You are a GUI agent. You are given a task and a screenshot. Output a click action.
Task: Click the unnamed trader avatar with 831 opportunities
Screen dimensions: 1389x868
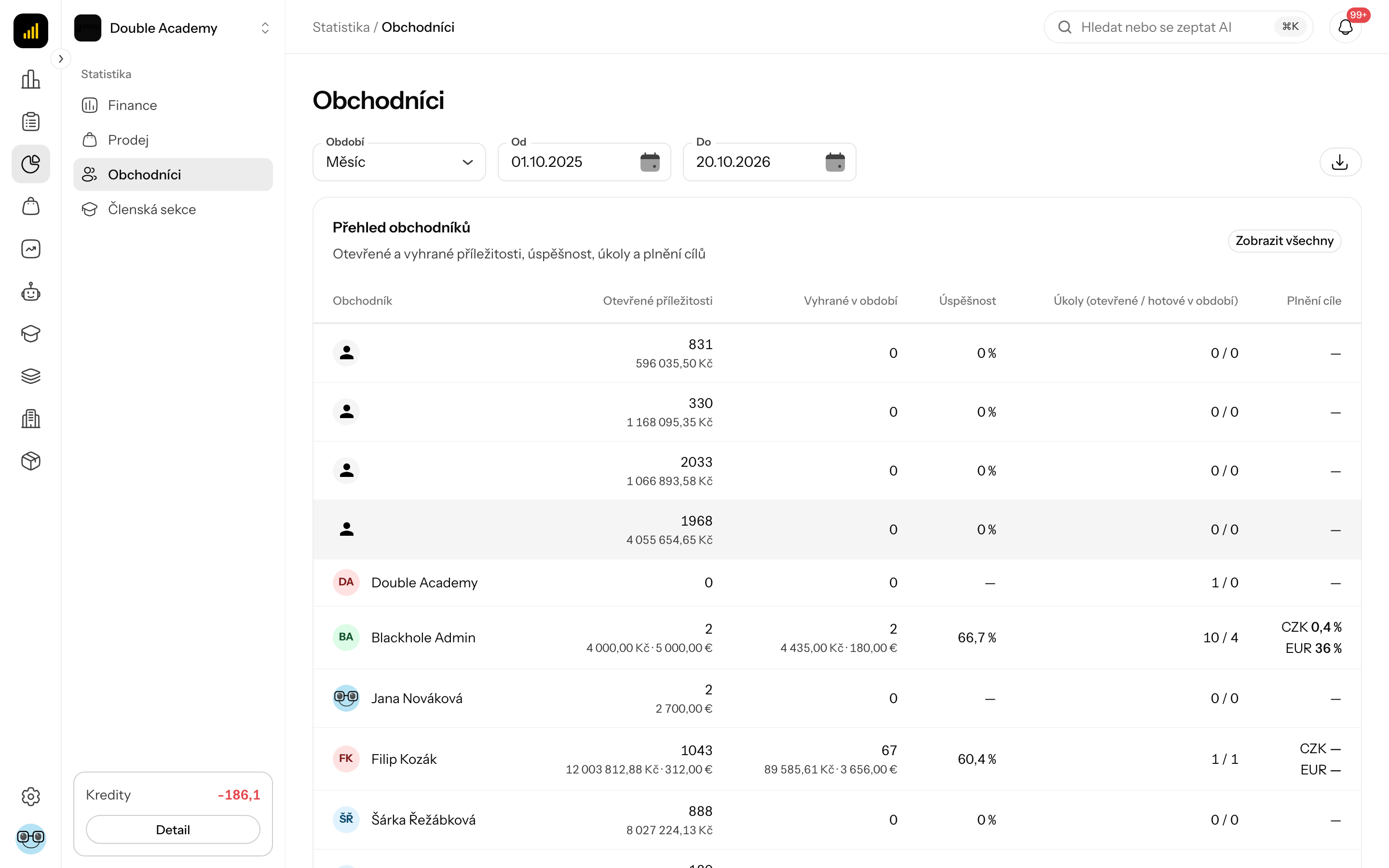pos(346,353)
